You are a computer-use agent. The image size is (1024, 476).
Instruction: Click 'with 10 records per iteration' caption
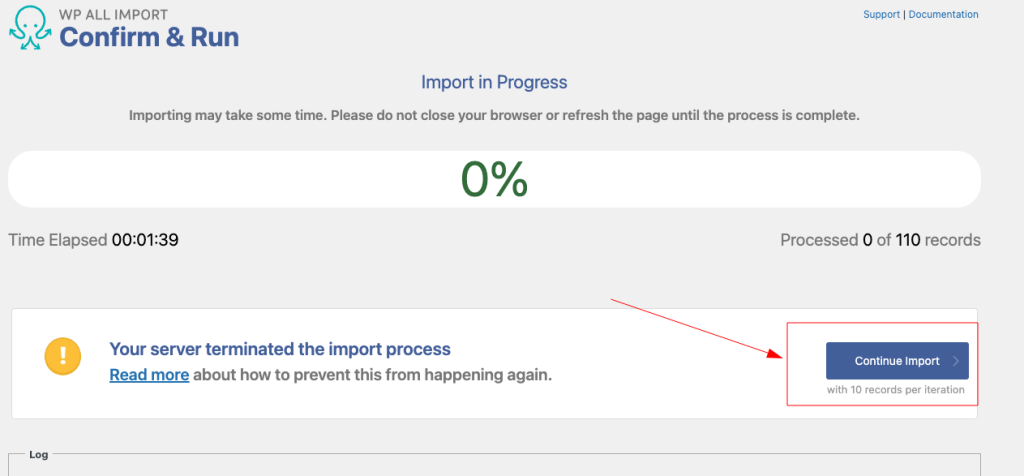pyautogui.click(x=896, y=390)
